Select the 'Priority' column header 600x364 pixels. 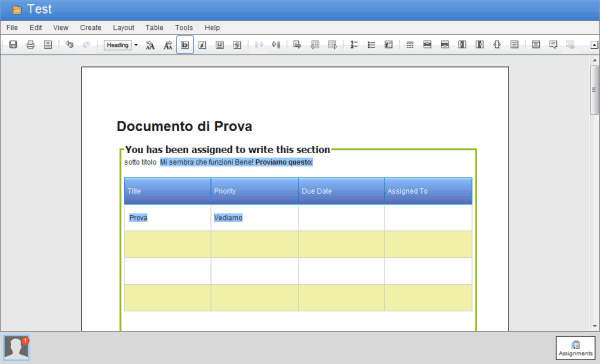[x=254, y=191]
